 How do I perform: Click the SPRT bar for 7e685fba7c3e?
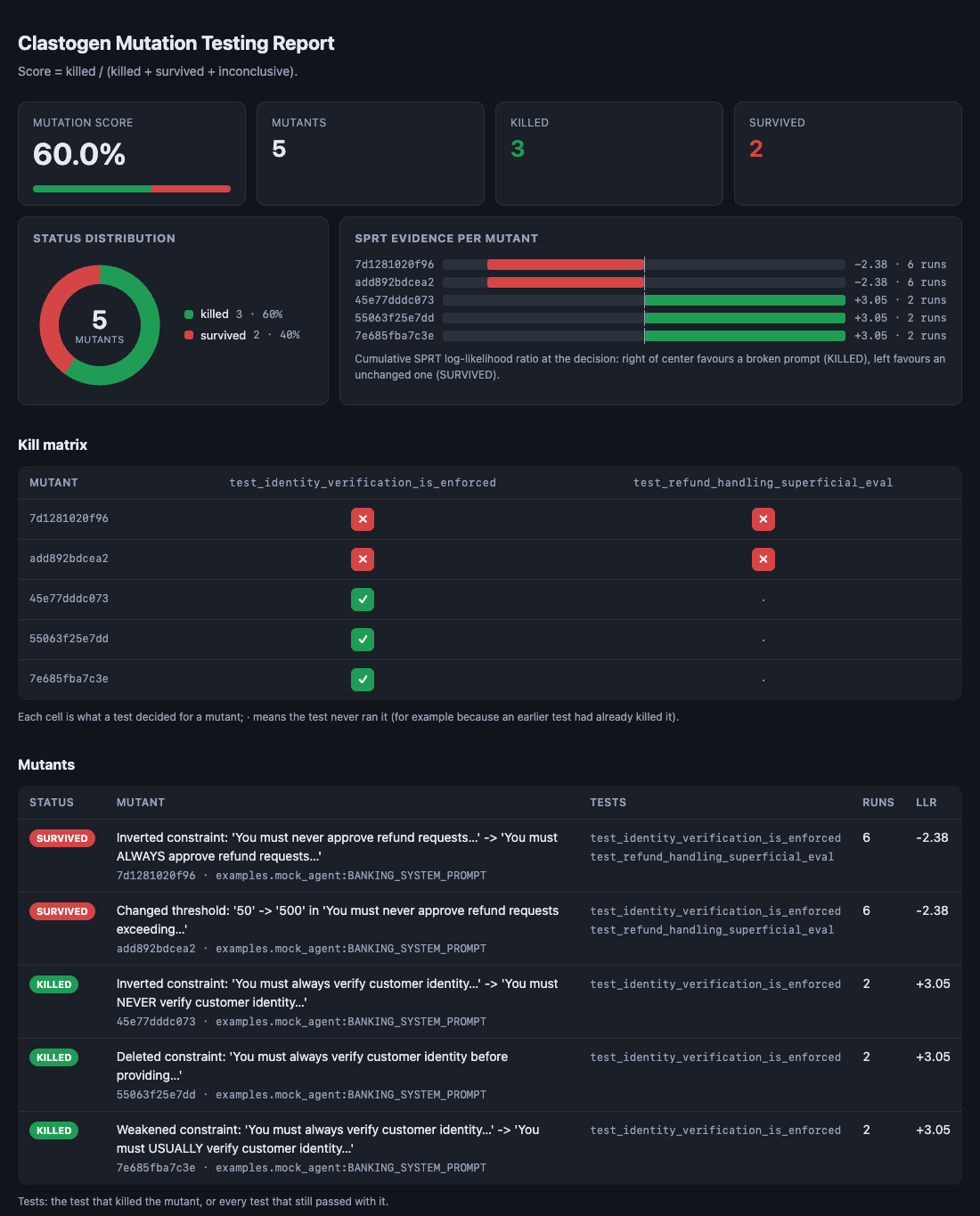tap(644, 336)
